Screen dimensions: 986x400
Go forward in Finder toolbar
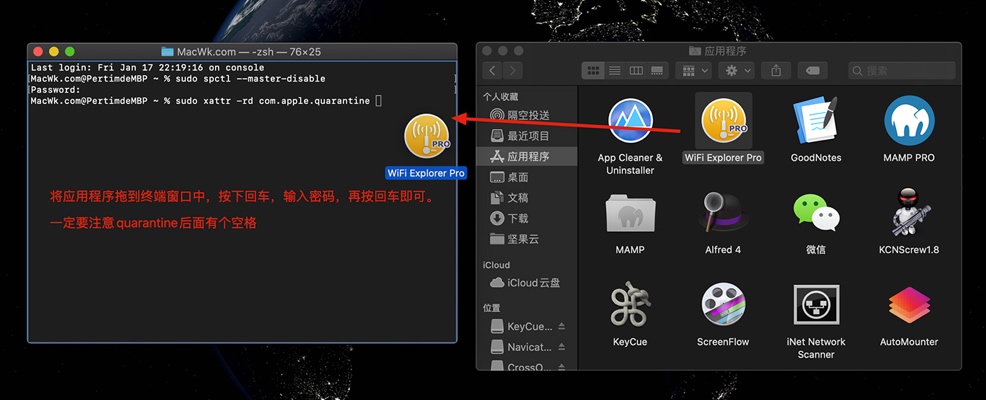[x=513, y=70]
